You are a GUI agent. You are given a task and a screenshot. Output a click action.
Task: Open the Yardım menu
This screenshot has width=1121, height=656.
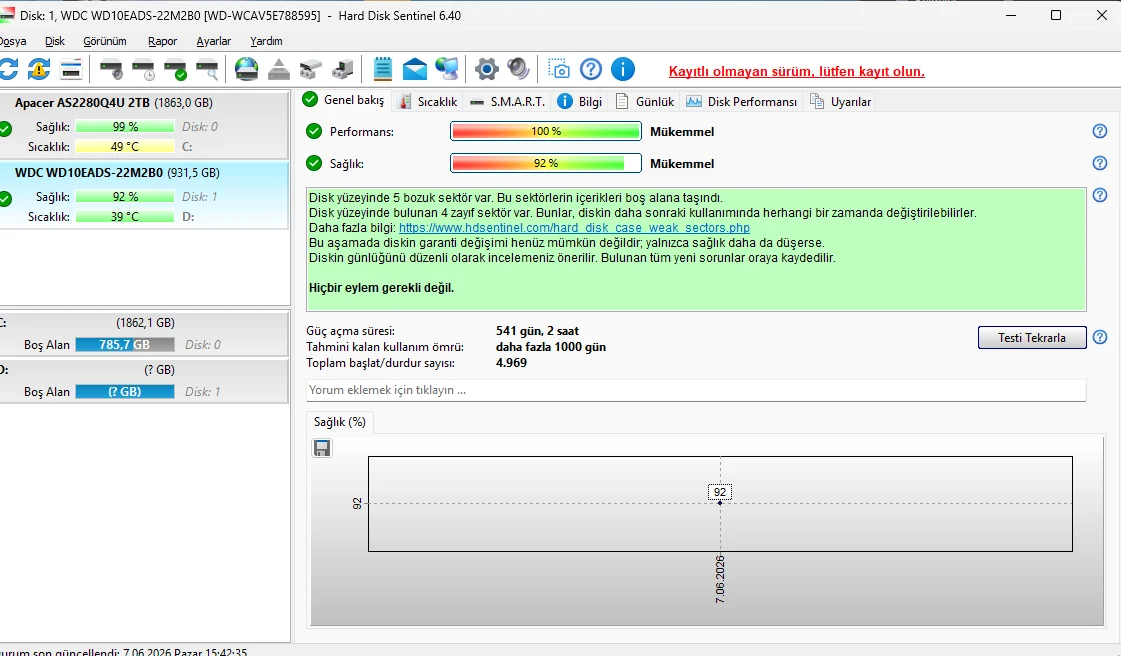coord(266,41)
